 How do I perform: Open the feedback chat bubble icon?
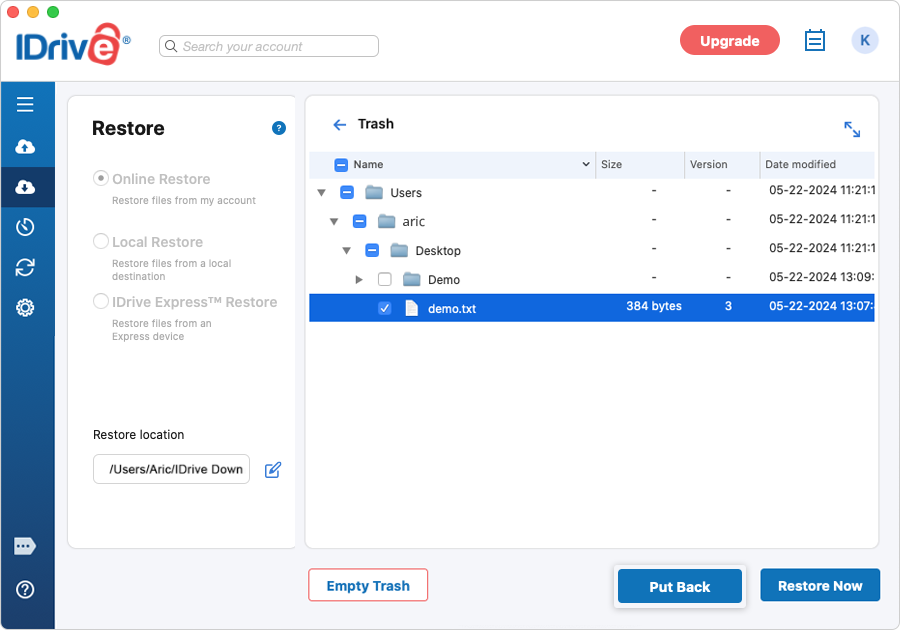pos(25,546)
